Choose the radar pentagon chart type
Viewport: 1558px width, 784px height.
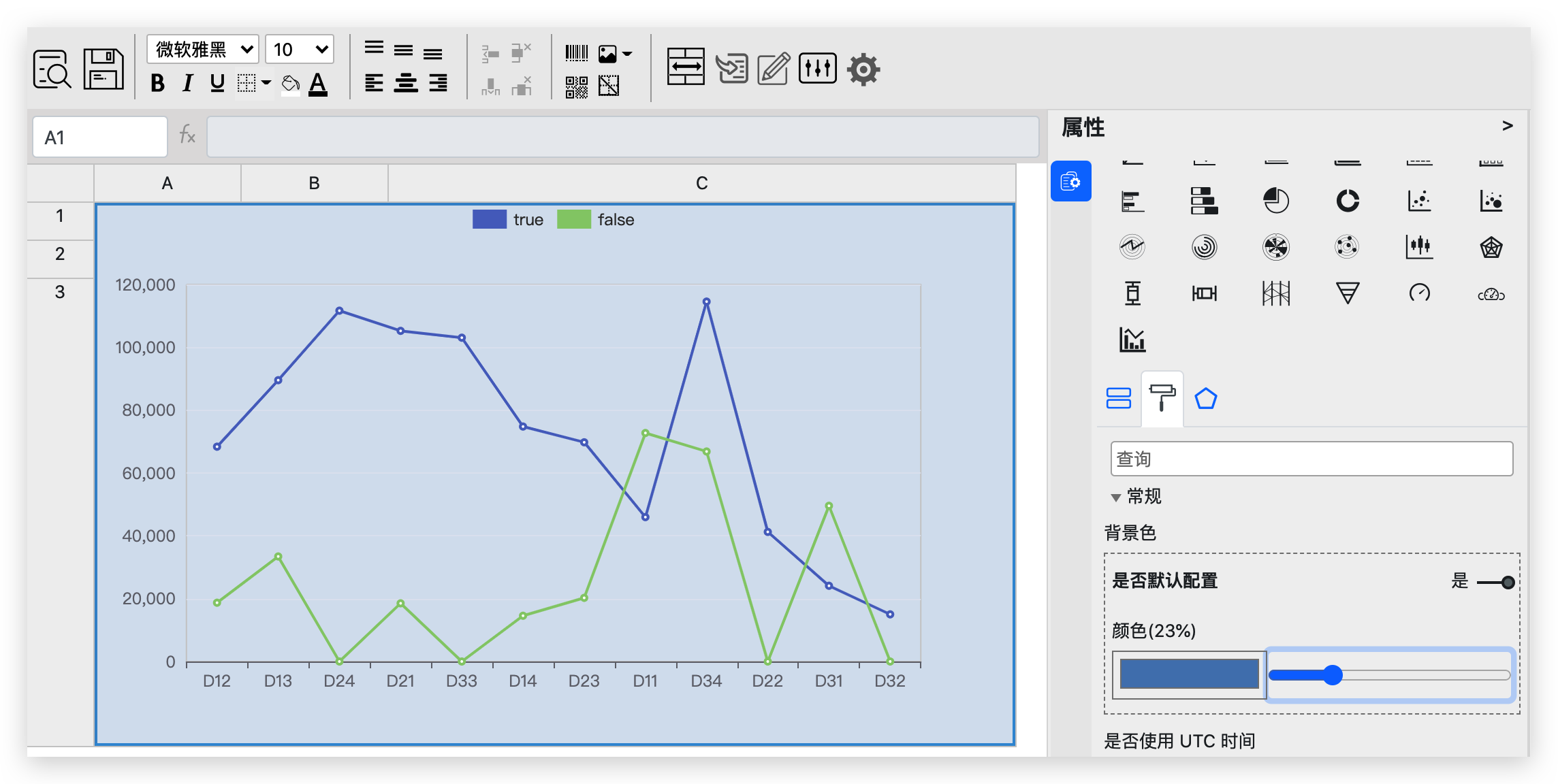1491,247
